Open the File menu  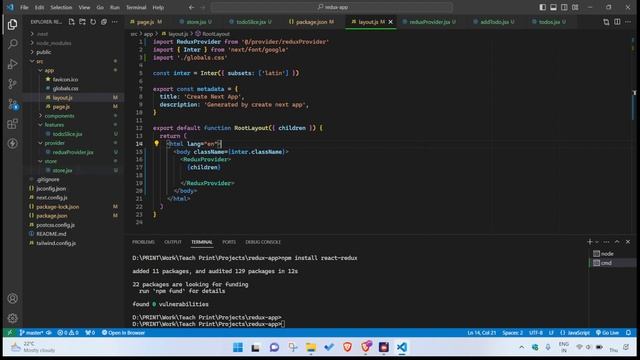coord(24,7)
